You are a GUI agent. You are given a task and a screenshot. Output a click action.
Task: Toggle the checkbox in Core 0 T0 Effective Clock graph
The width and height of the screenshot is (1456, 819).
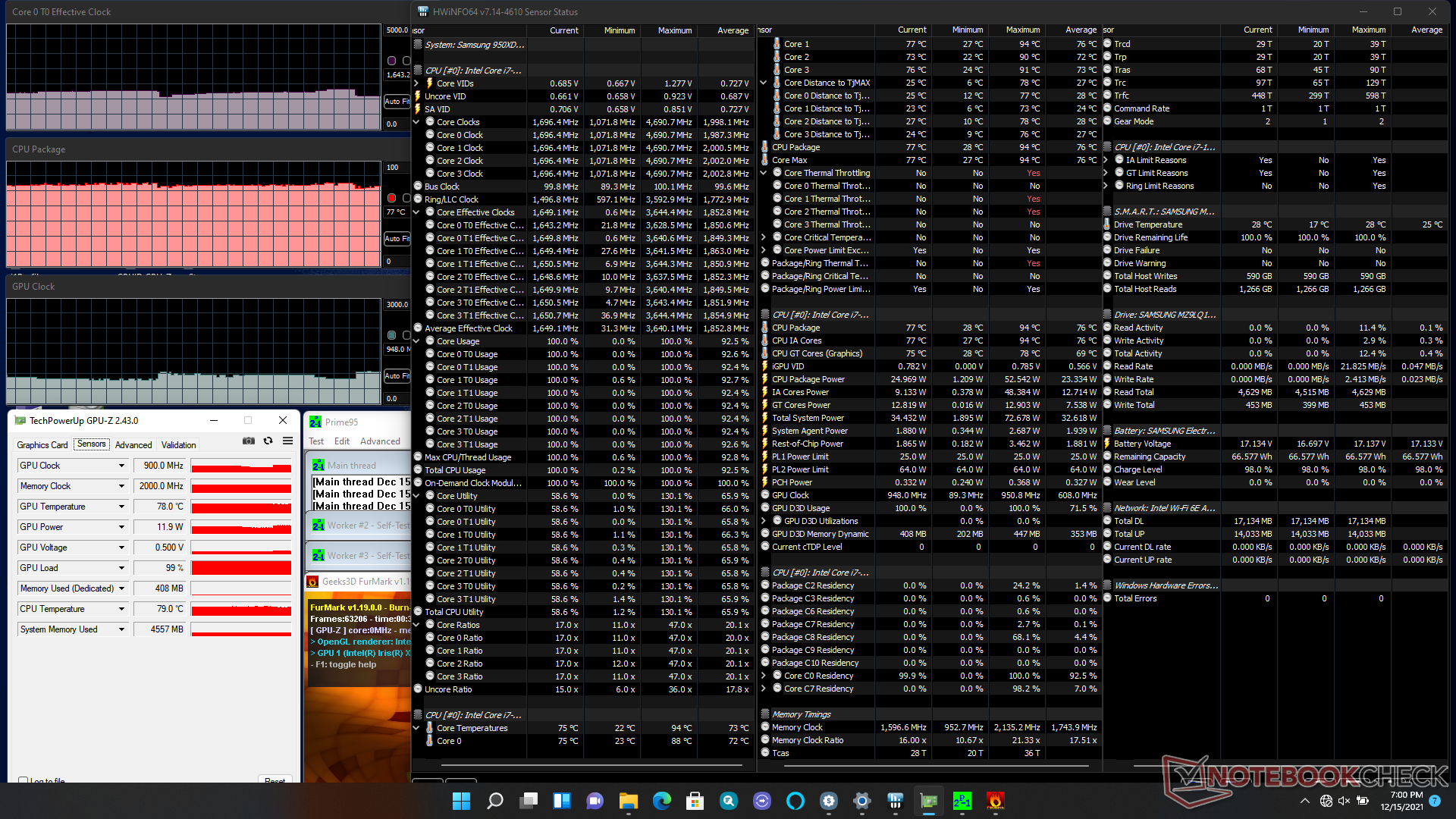point(406,61)
